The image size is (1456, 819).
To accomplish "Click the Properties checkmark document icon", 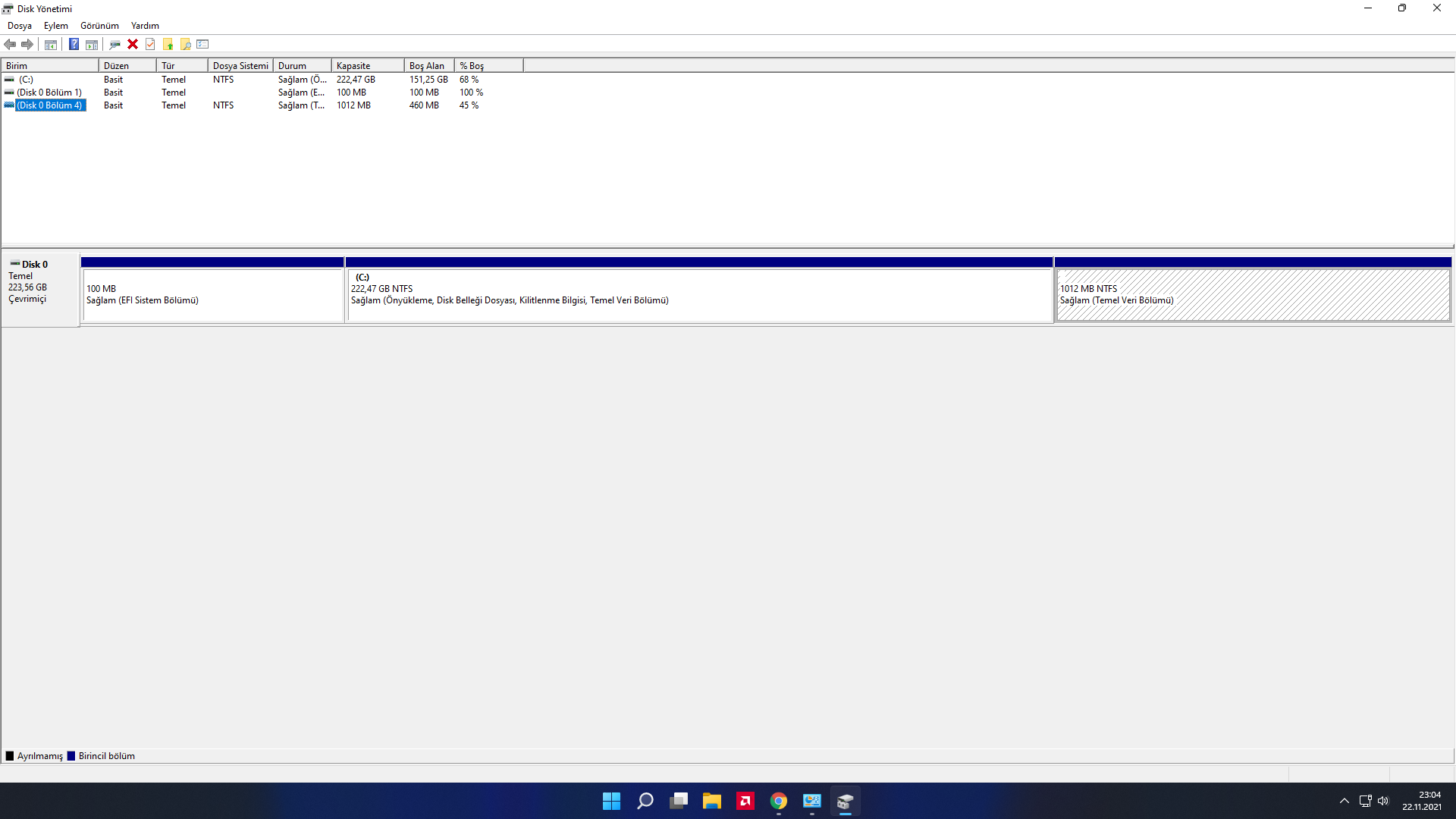I will 150,44.
